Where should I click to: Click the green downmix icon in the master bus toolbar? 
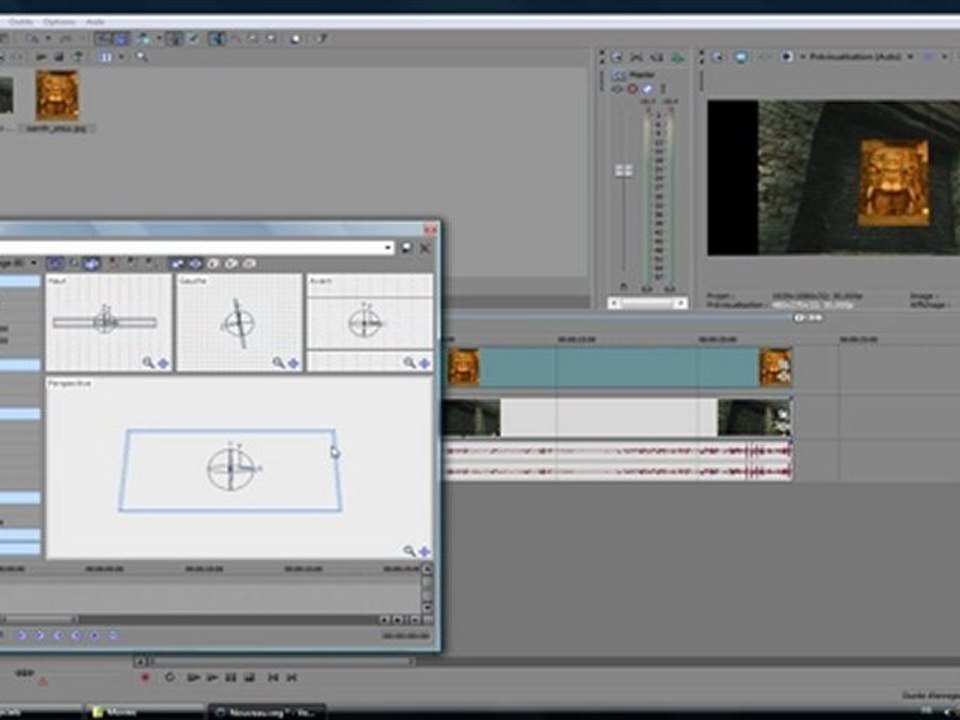click(677, 58)
